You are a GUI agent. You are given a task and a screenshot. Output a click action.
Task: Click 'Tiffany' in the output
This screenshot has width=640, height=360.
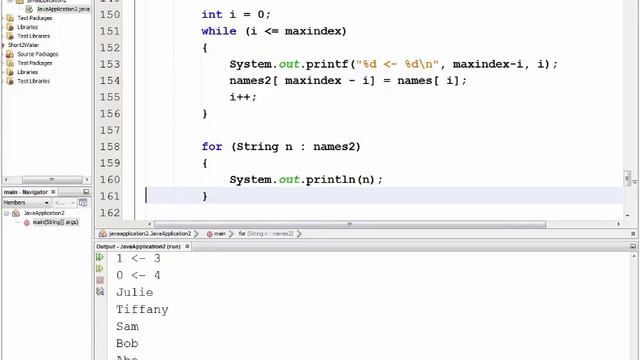coord(142,310)
